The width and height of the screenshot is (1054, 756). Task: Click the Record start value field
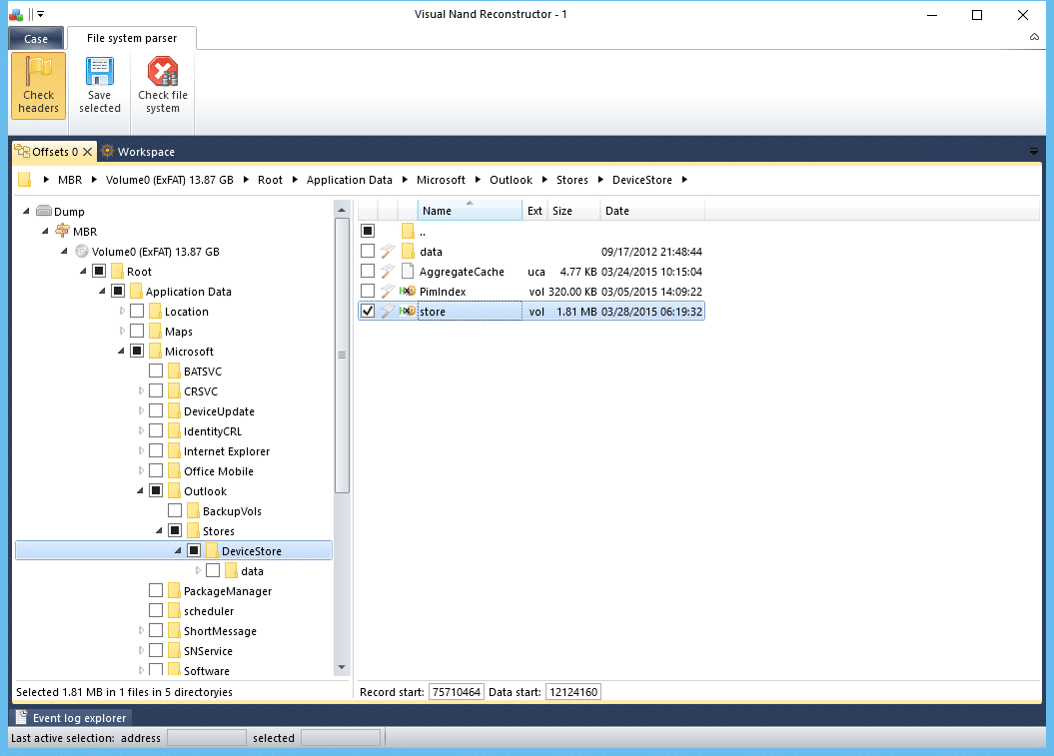point(456,691)
